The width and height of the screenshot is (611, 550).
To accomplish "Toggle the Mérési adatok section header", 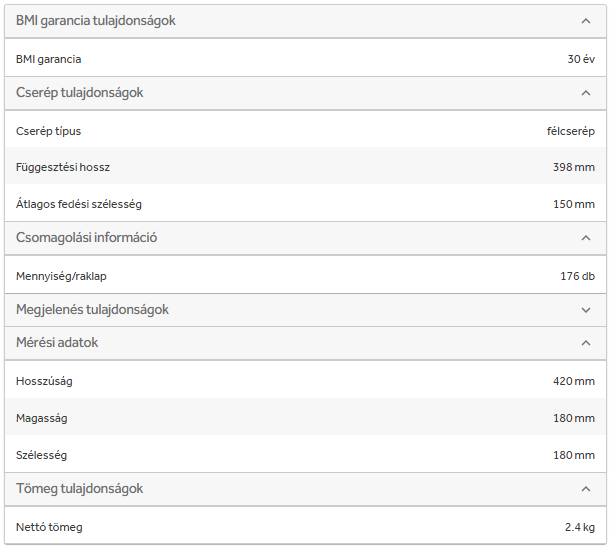I will coord(57,343).
